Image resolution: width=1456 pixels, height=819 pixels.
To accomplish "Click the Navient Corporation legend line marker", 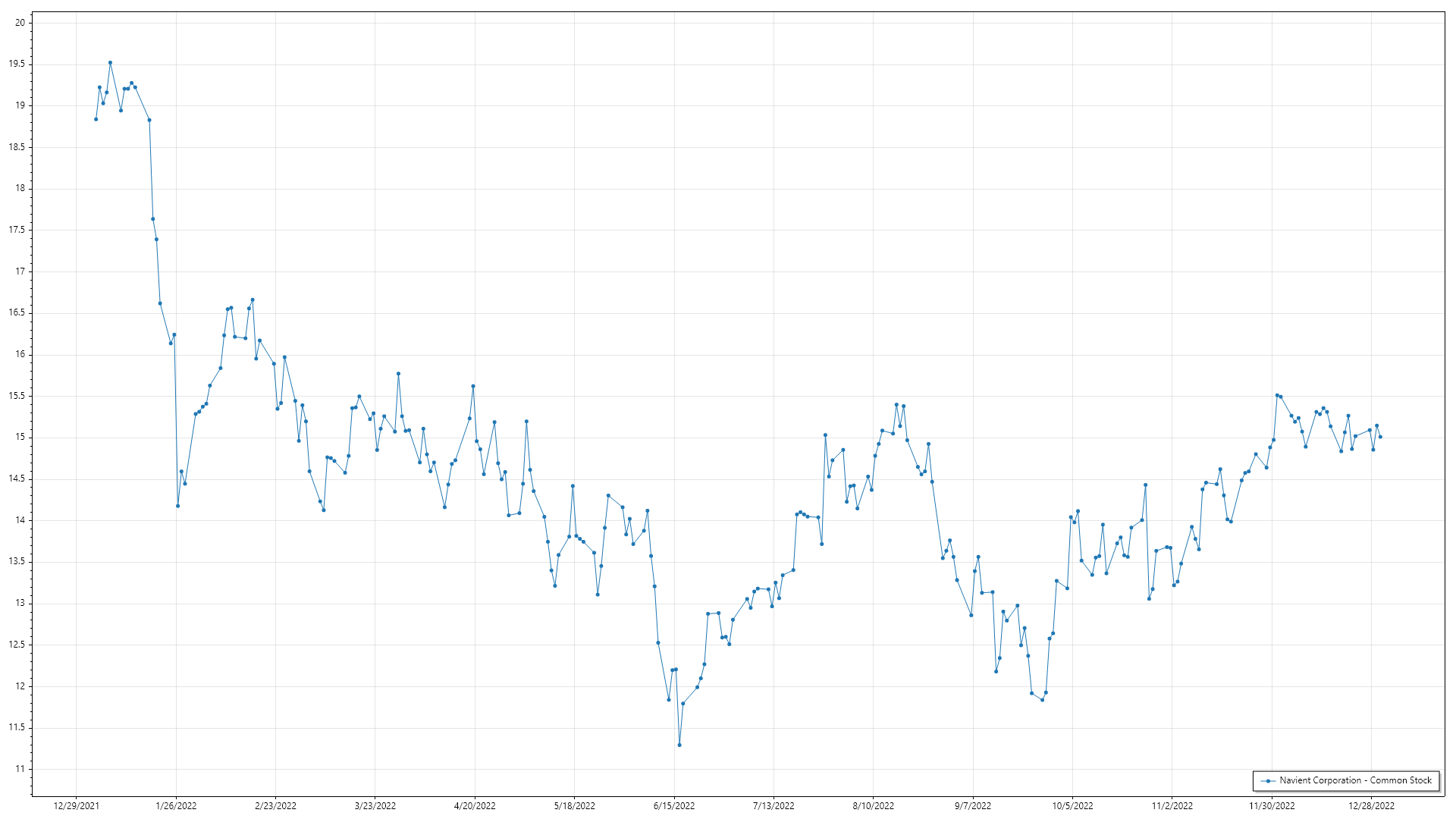I will point(1268,780).
